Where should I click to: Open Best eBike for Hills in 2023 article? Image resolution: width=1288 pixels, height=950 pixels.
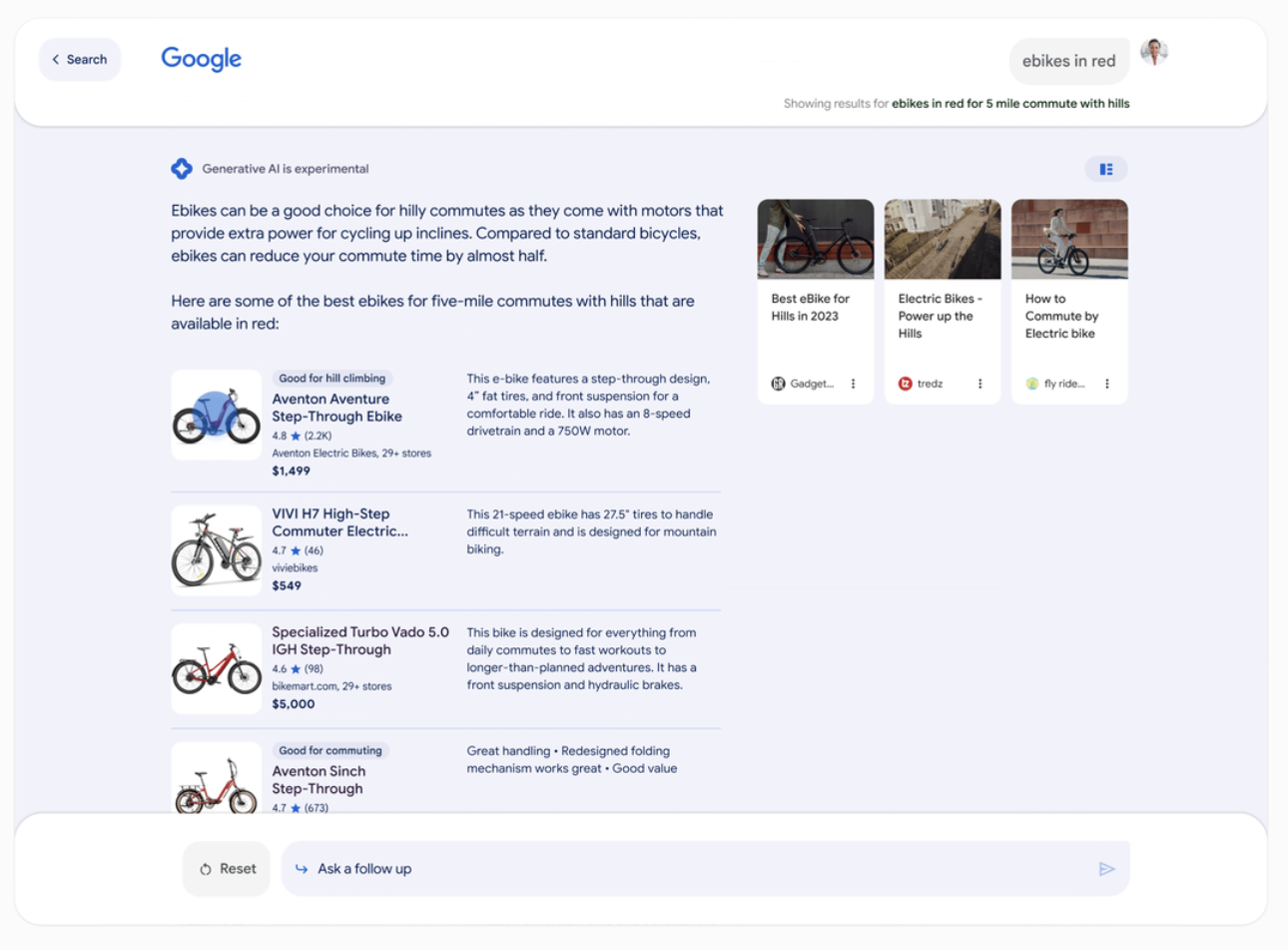coord(810,308)
